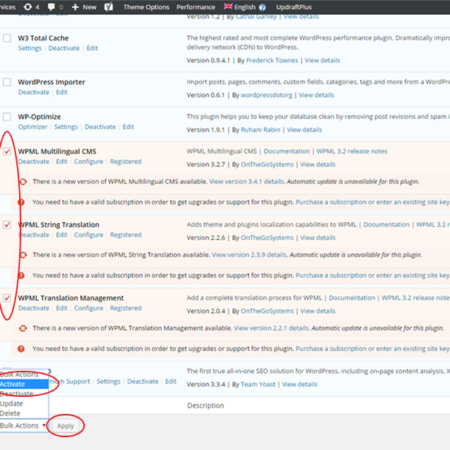Open Ruhani Rabin author link
This screenshot has width=450, height=450.
260,130
